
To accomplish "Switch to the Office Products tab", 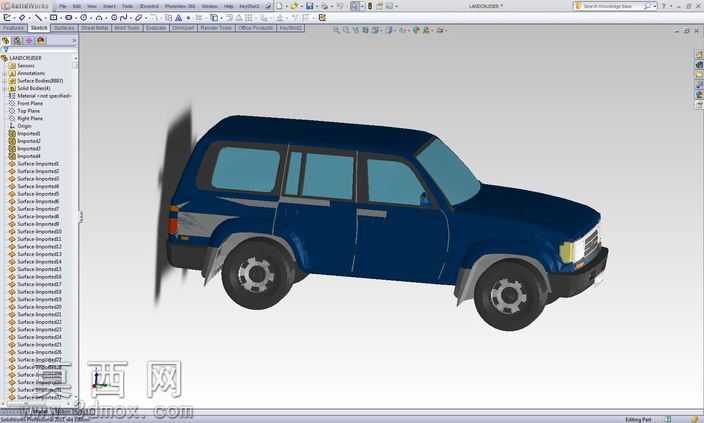I will (x=255, y=28).
